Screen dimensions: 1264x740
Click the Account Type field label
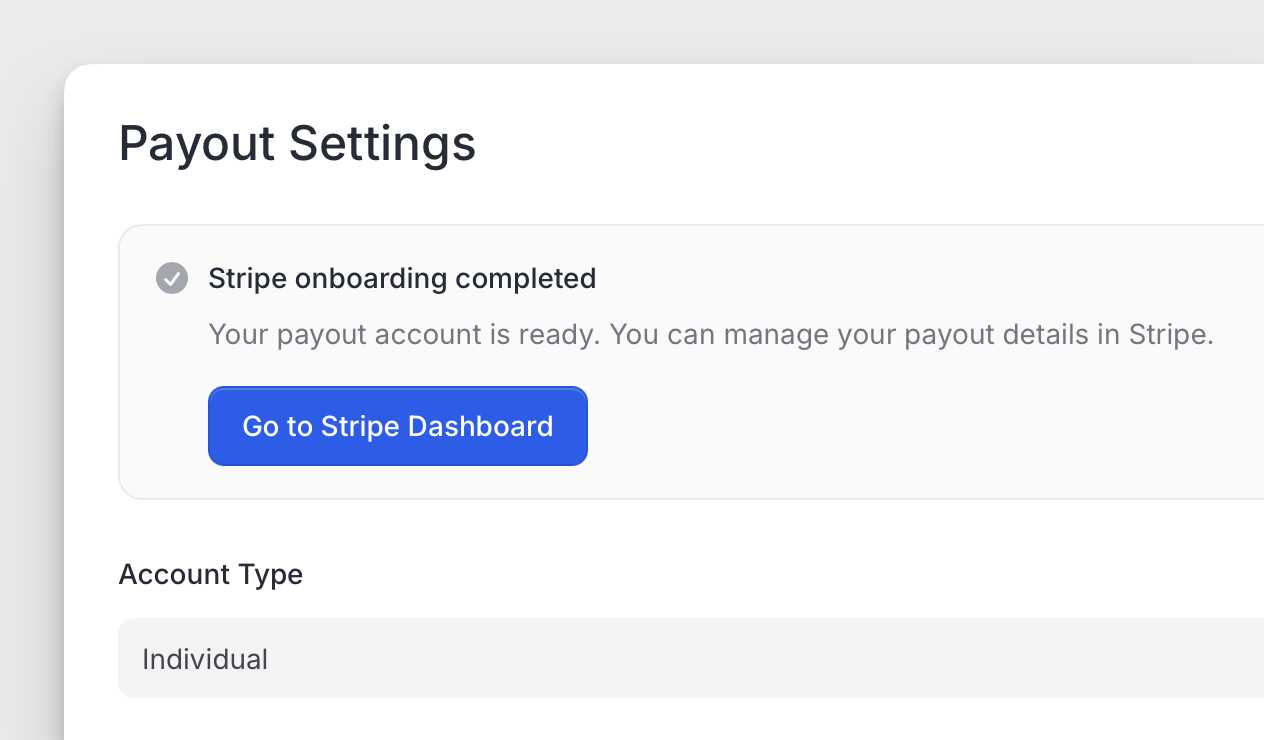(210, 574)
